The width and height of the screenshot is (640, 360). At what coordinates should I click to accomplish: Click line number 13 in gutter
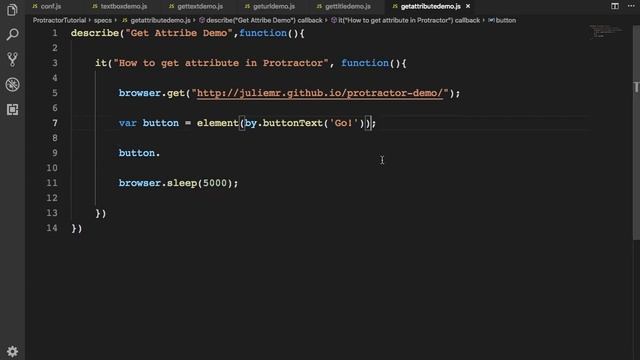pos(52,213)
